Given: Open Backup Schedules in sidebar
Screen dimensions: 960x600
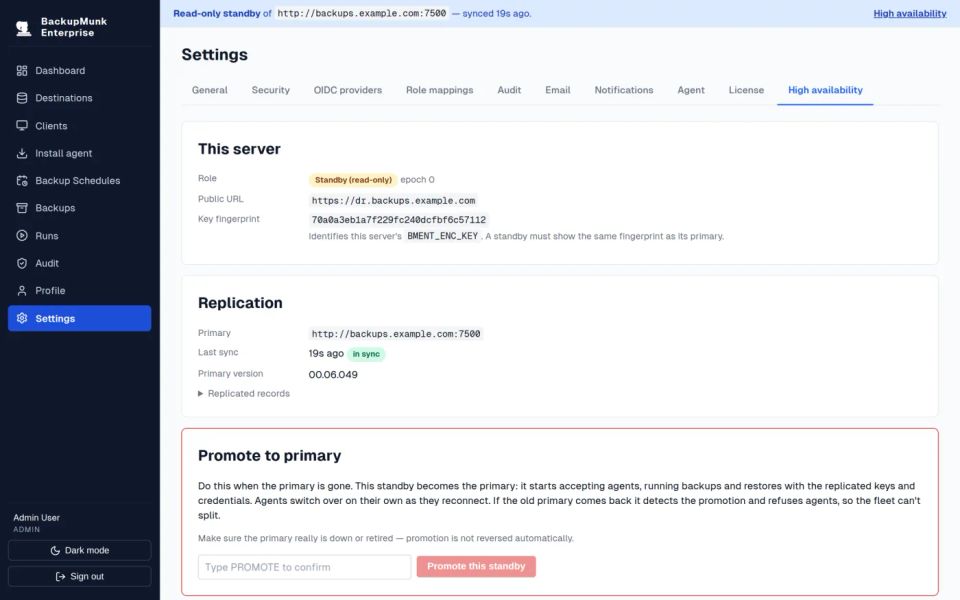Looking at the screenshot, I should click(80, 181).
